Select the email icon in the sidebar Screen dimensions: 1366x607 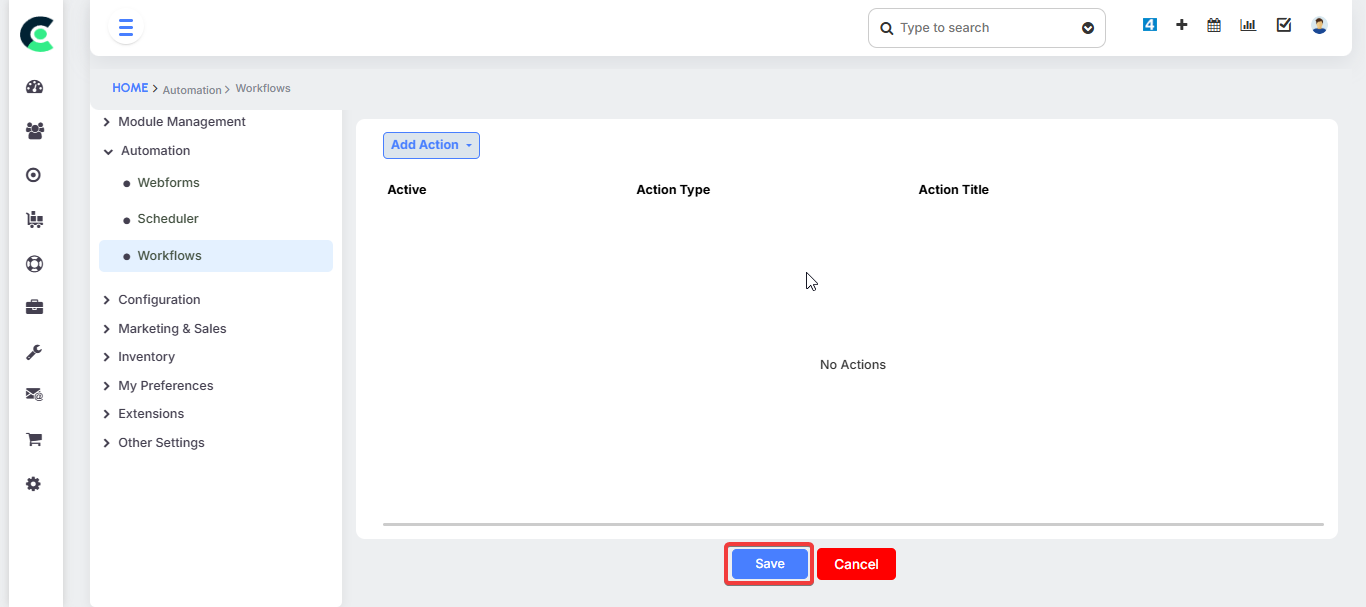pos(34,394)
